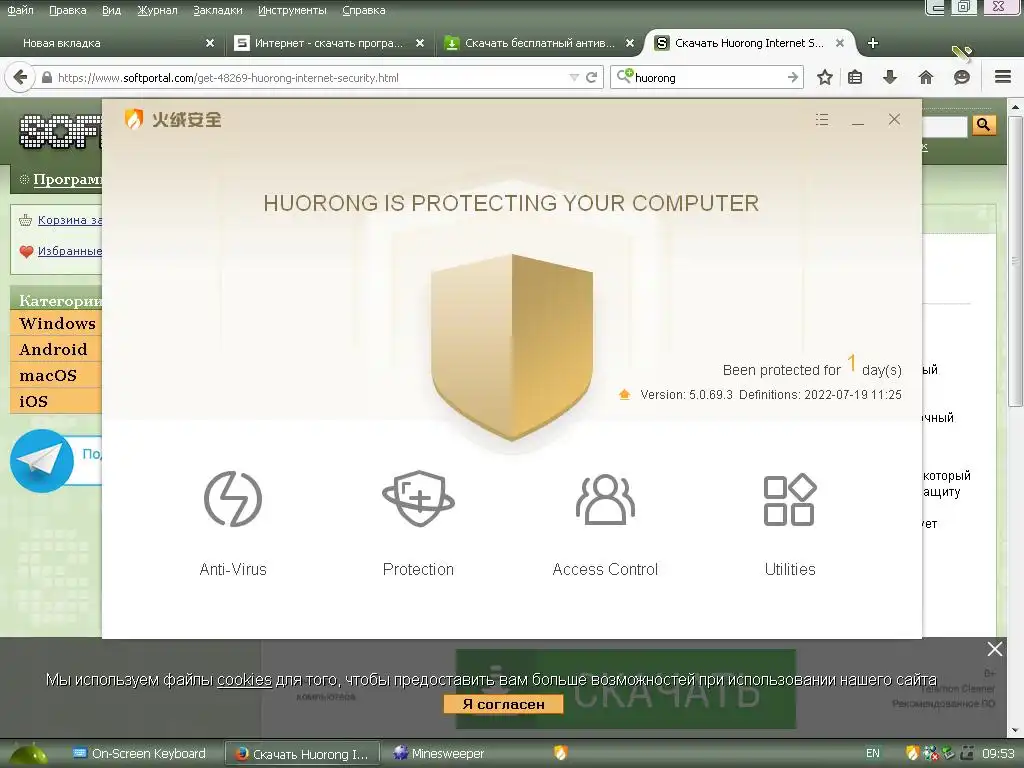Switch to the Новая вкладка tab
This screenshot has height=768, width=1024.
62,43
